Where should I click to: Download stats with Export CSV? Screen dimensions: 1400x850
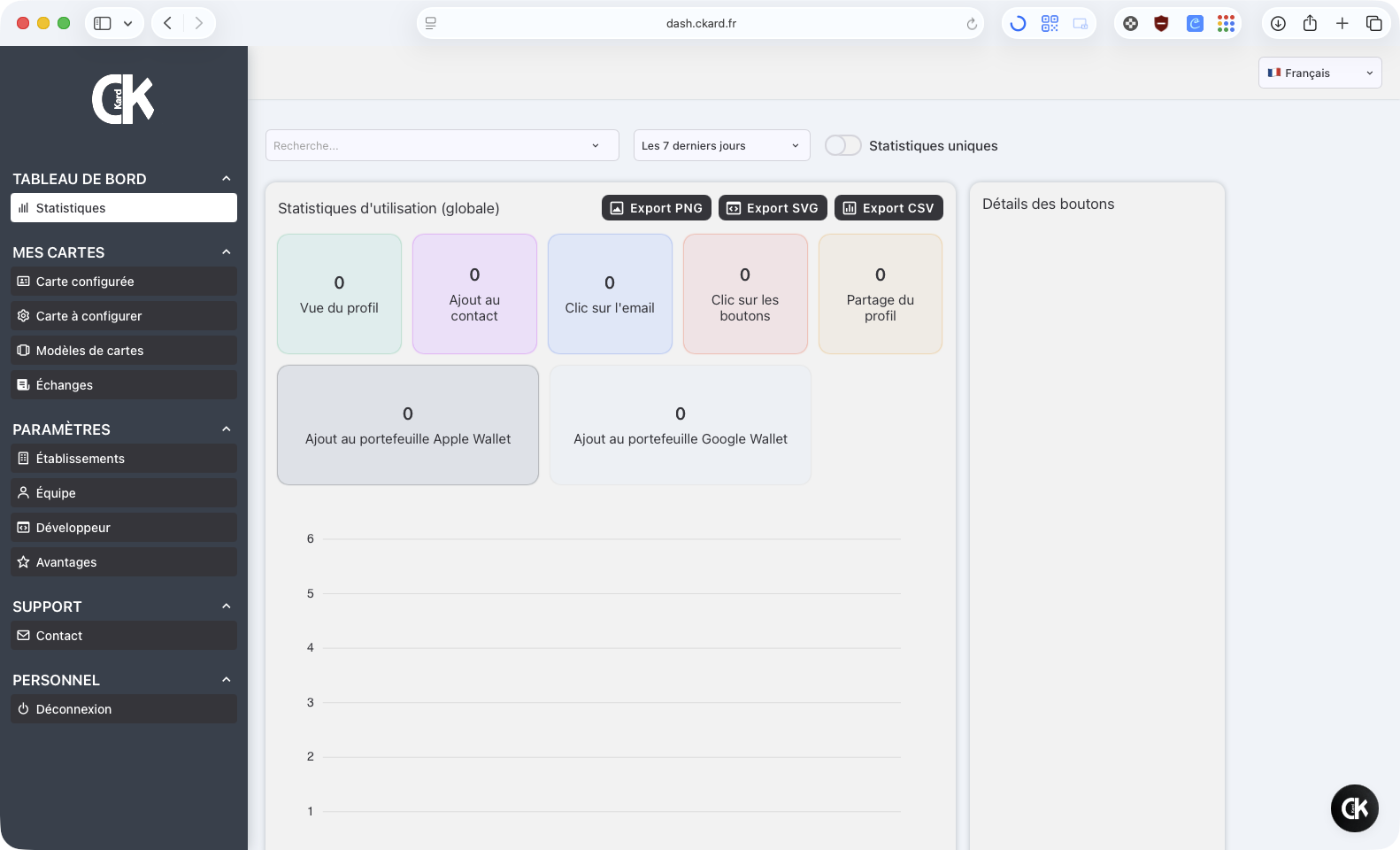(888, 208)
